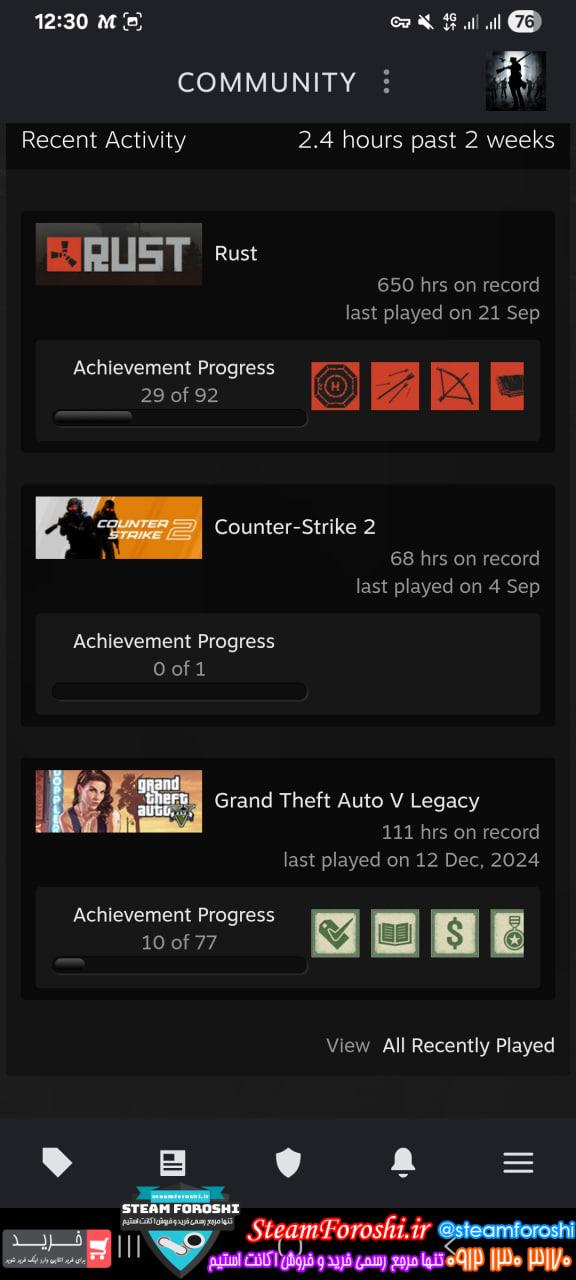This screenshot has width=576, height=1280.
Task: Open the All Recently Played link
Action: [x=469, y=1045]
